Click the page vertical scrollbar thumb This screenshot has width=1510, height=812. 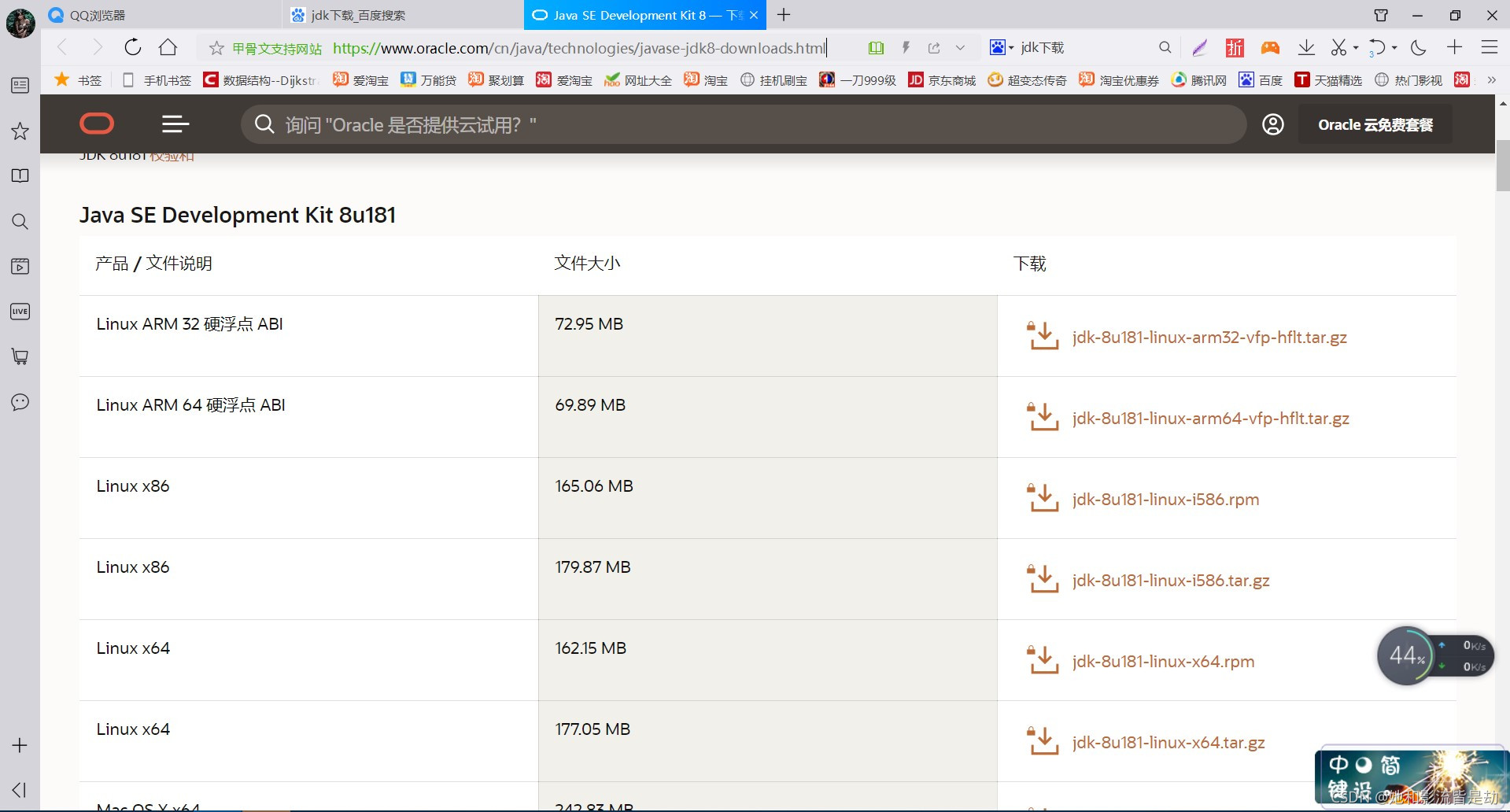(1502, 165)
